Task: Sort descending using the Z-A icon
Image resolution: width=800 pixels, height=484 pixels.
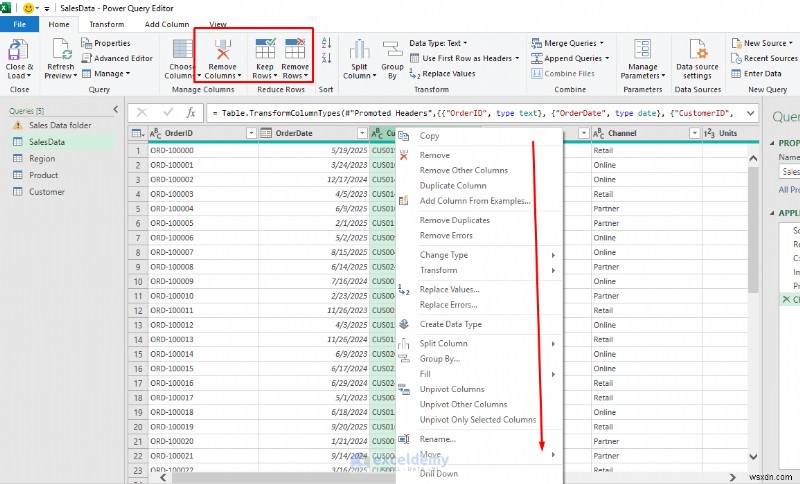Action: tap(327, 58)
